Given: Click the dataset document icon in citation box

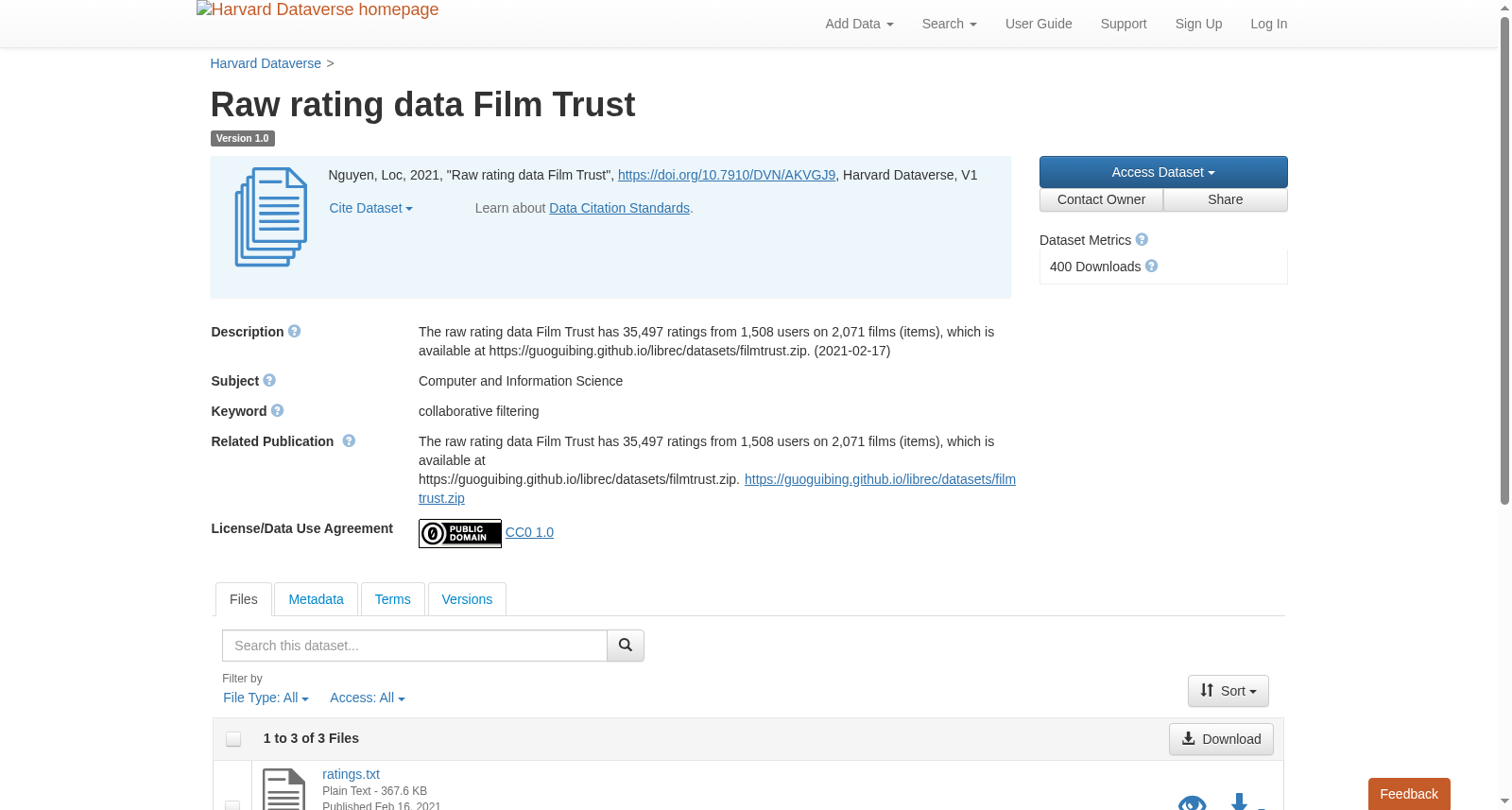Looking at the screenshot, I should pyautogui.click(x=271, y=216).
